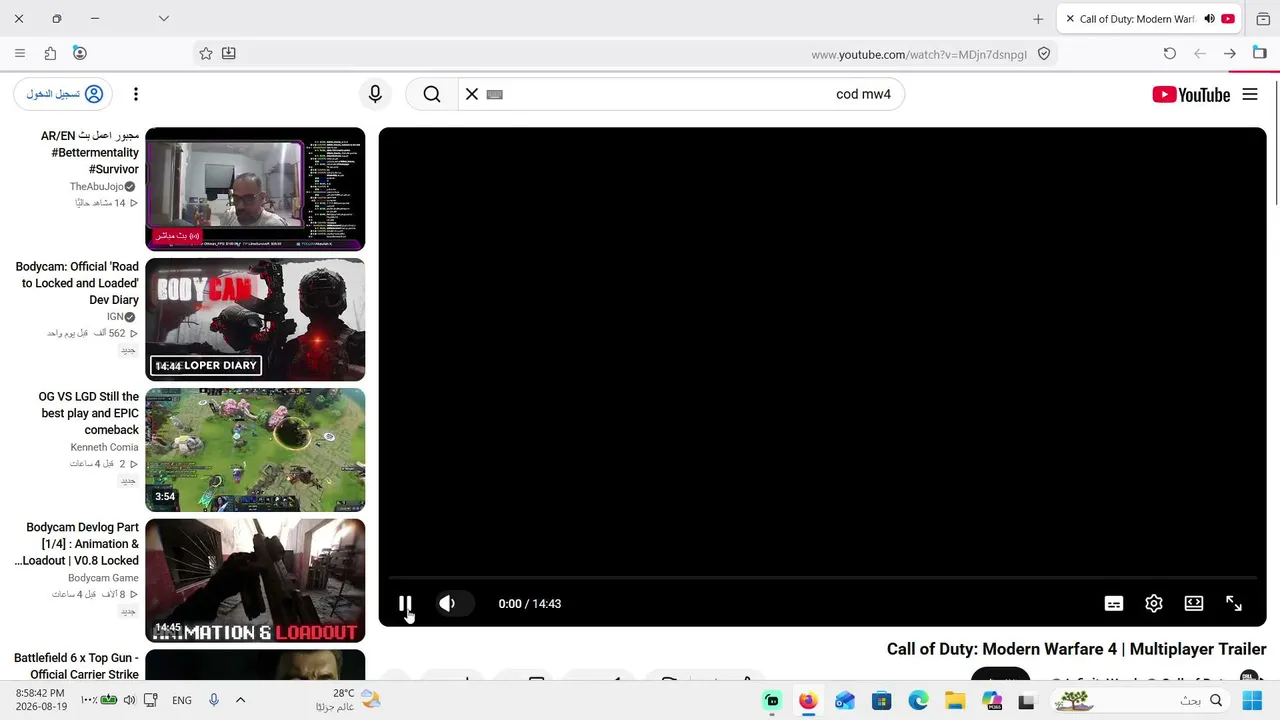This screenshot has width=1280, height=720.
Task: Visit Bodycam Game channel name
Action: (x=103, y=578)
